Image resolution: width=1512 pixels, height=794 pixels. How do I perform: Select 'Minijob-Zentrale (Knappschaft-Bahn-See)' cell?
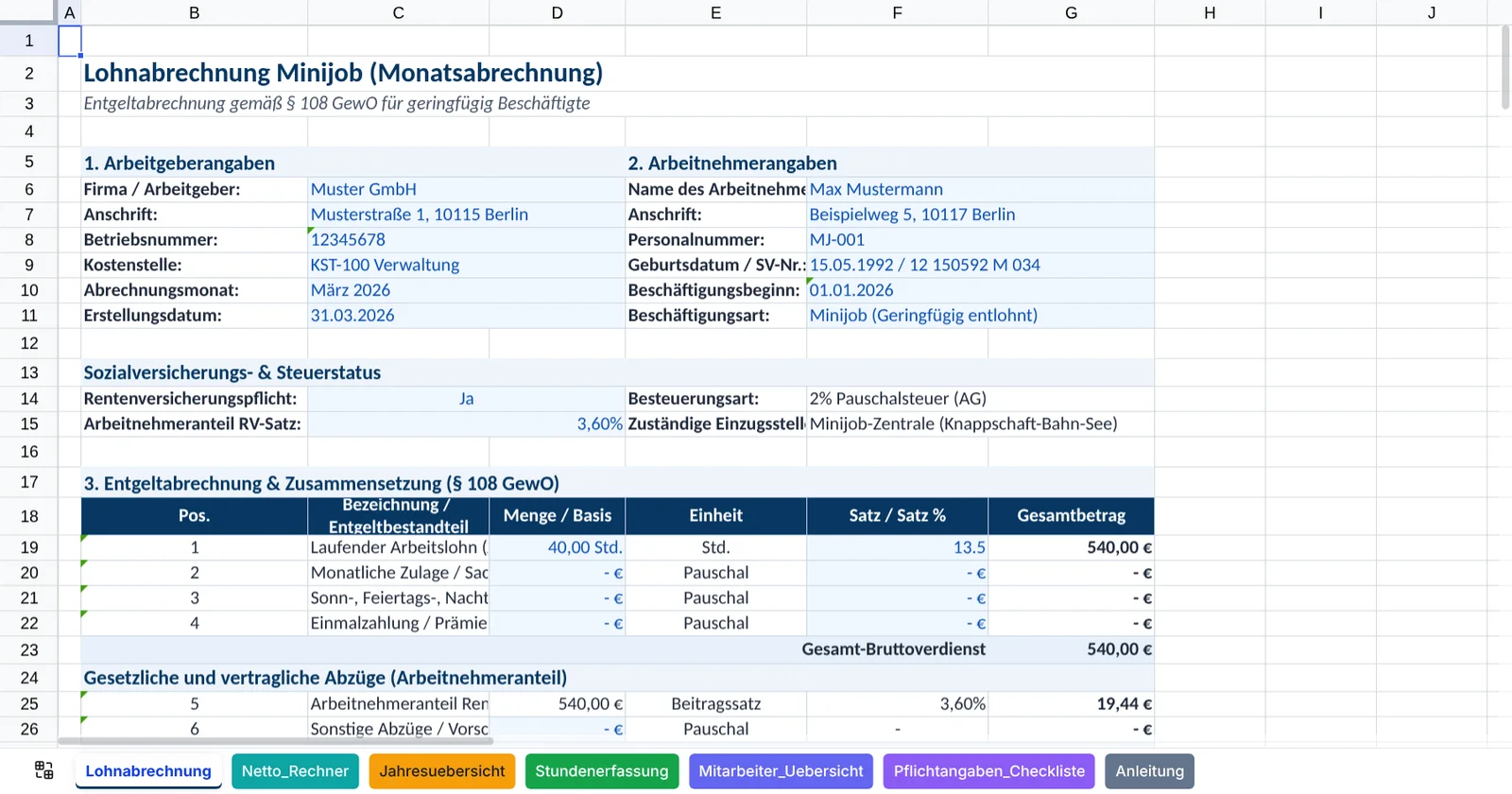click(x=980, y=423)
